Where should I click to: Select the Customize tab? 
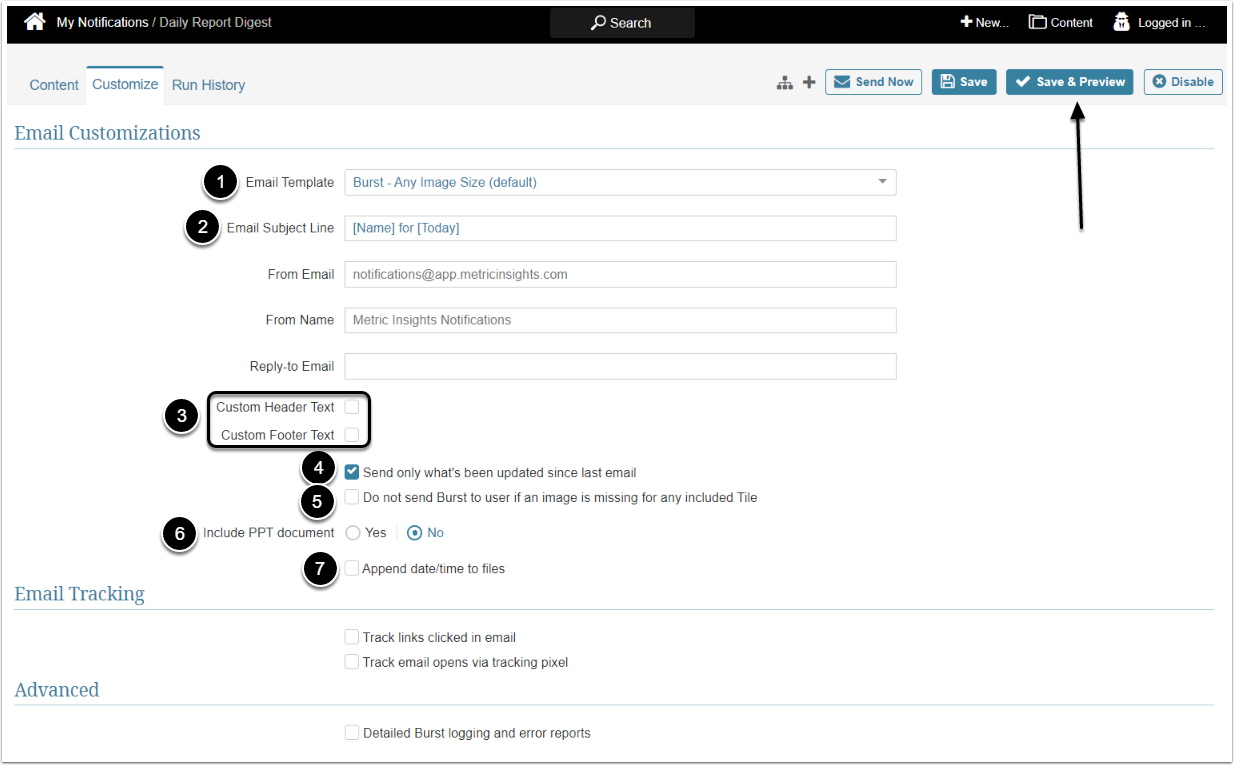click(x=125, y=84)
